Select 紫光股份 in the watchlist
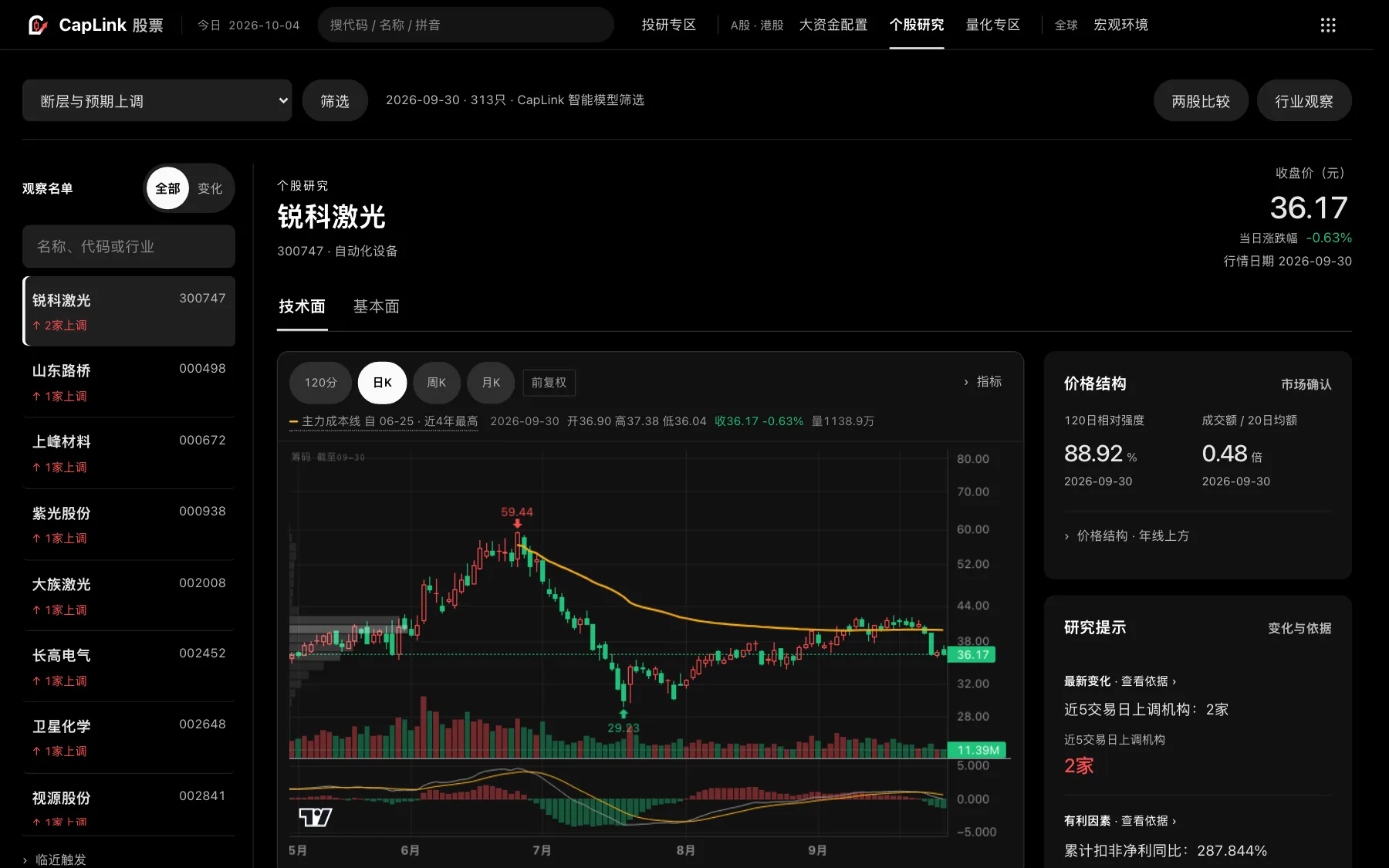 (129, 525)
